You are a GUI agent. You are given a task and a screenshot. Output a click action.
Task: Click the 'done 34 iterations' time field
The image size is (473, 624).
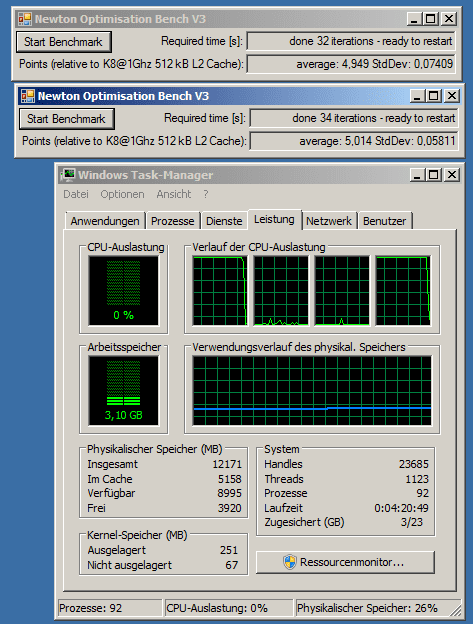[x=354, y=118]
